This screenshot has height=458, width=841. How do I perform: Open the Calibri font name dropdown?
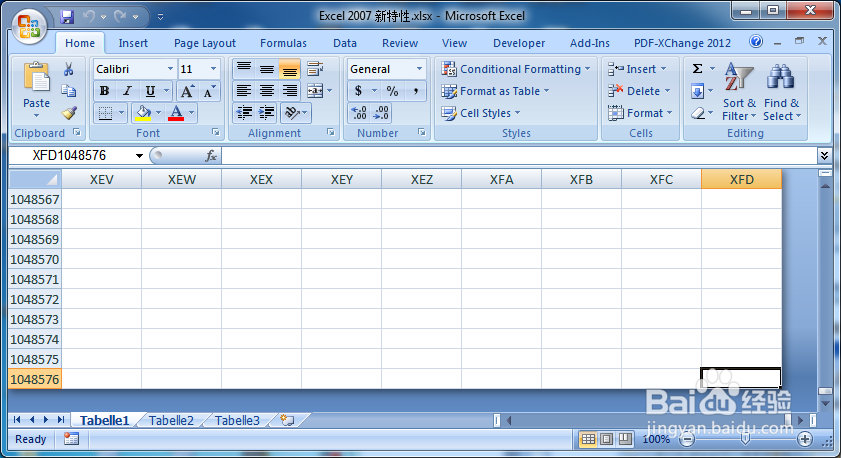(x=170, y=69)
